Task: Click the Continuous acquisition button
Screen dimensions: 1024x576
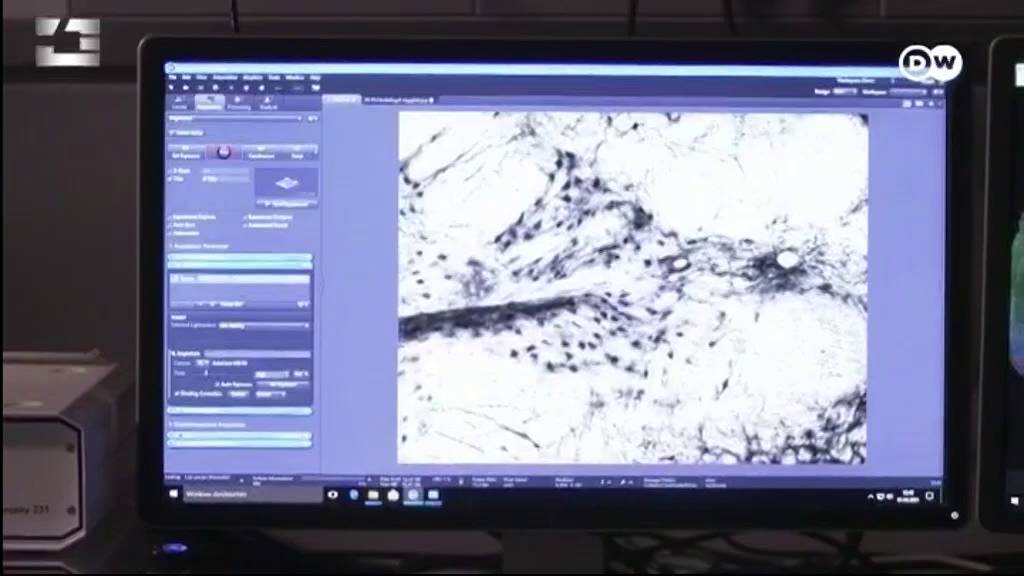Action: (261, 152)
